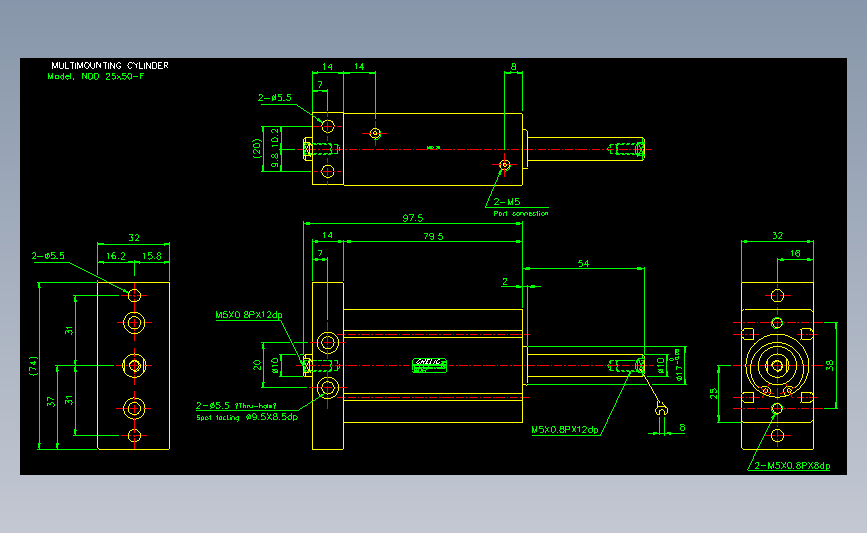Select the 9.8 vertical dimension

(x=275, y=160)
